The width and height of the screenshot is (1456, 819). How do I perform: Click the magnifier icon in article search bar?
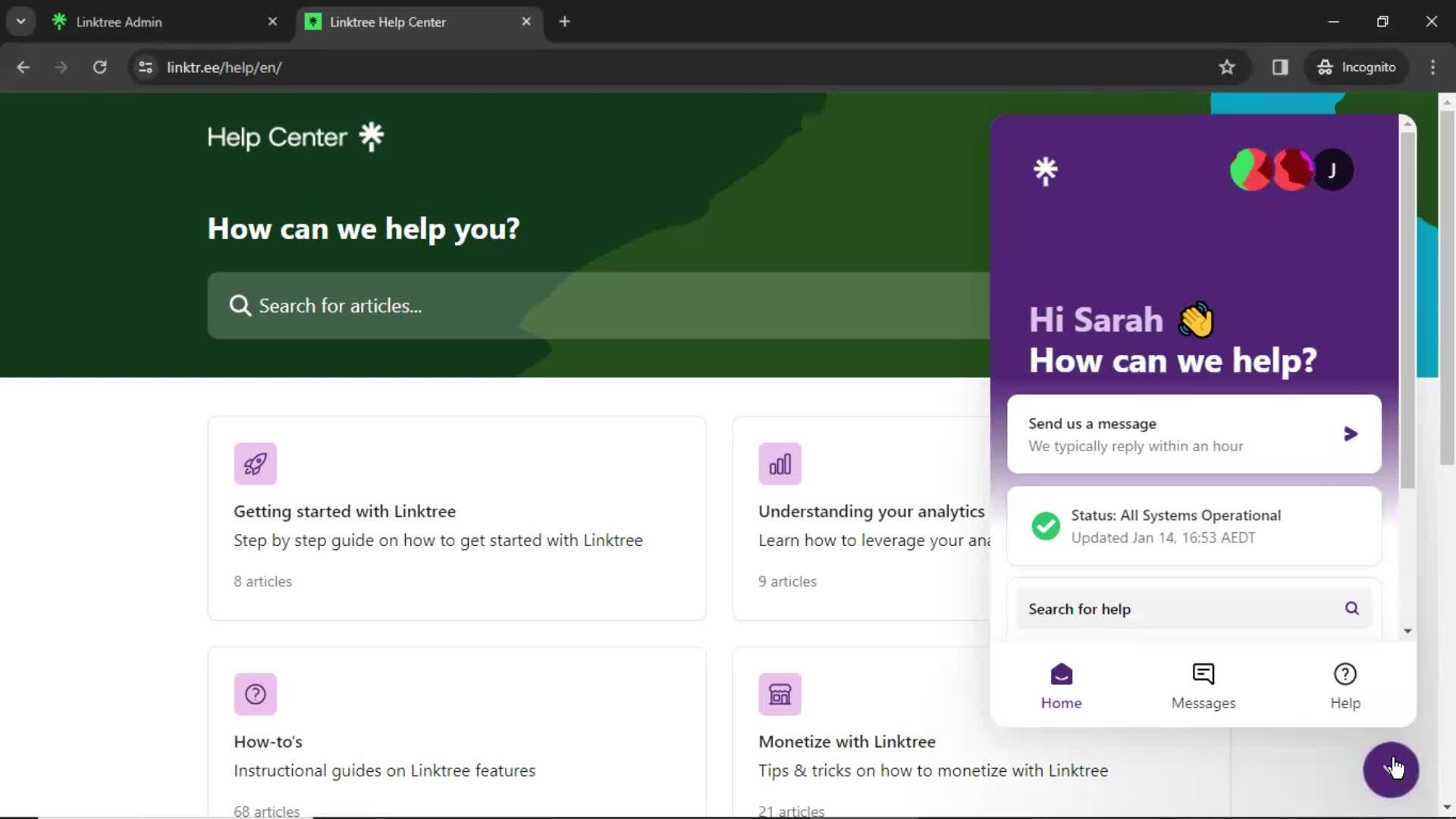point(240,306)
